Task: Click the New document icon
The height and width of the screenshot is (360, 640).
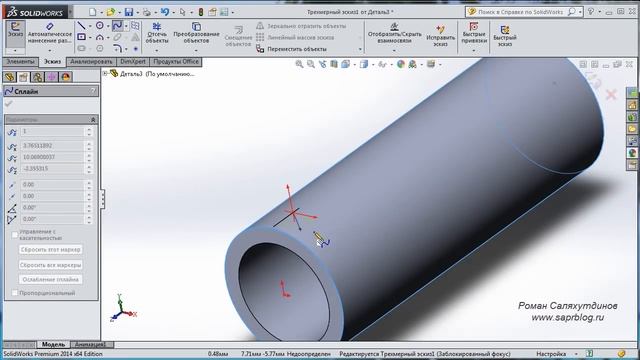Action: point(93,12)
